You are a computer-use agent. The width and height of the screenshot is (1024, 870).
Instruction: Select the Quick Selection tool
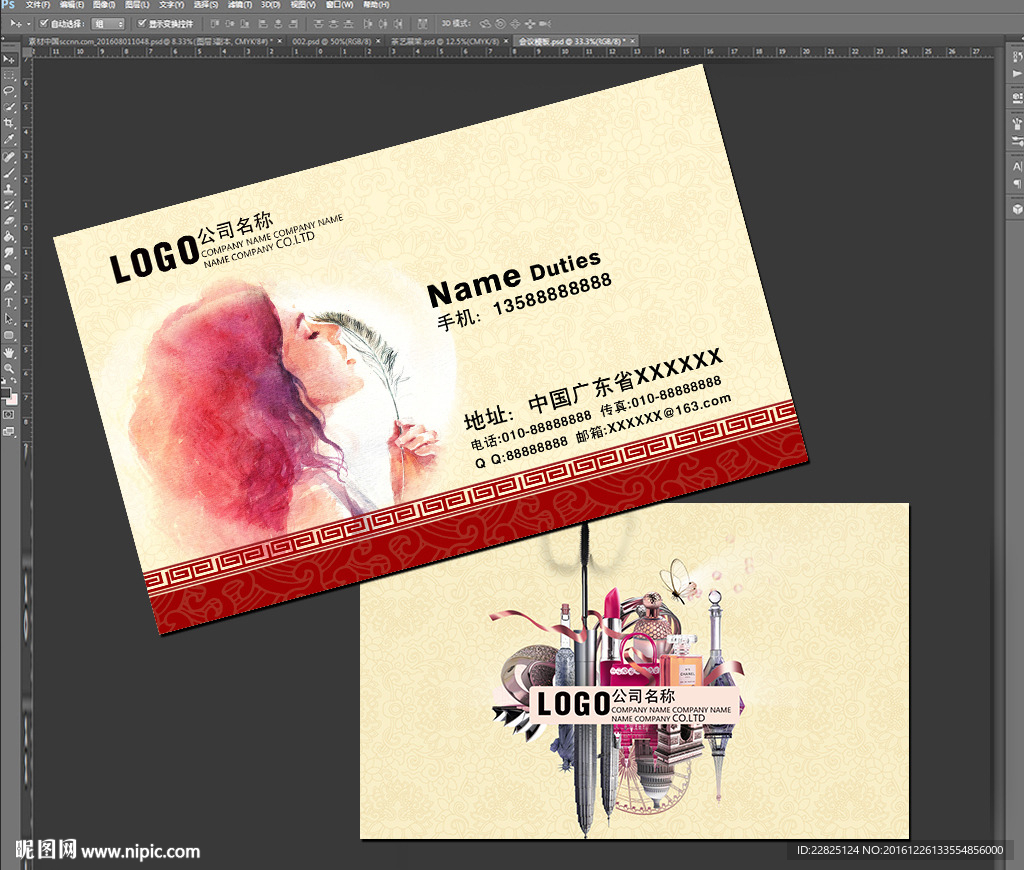coord(8,107)
